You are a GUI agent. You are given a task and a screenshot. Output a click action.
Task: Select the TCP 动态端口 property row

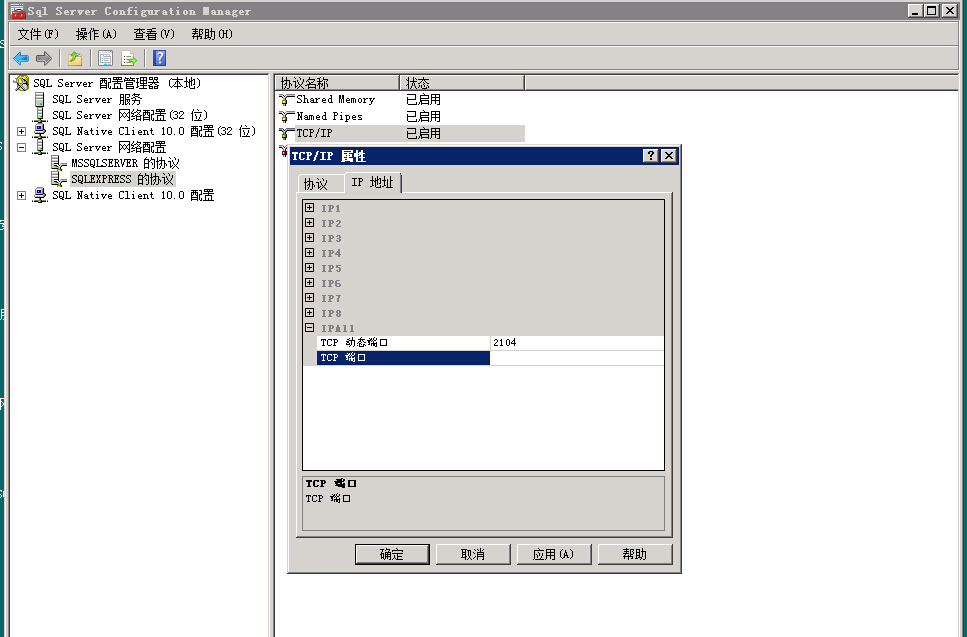[x=490, y=343]
